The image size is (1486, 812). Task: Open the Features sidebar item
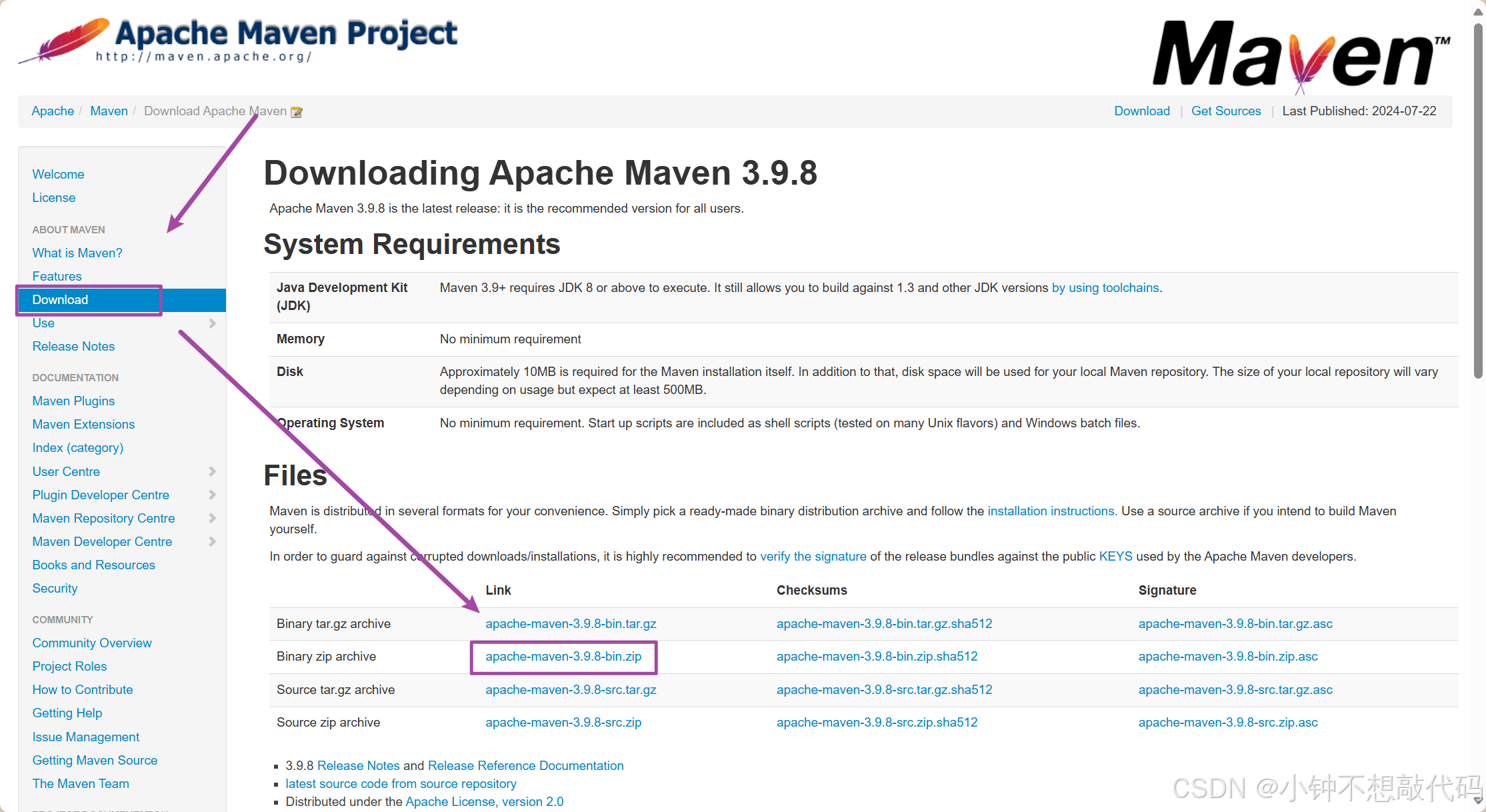point(57,276)
